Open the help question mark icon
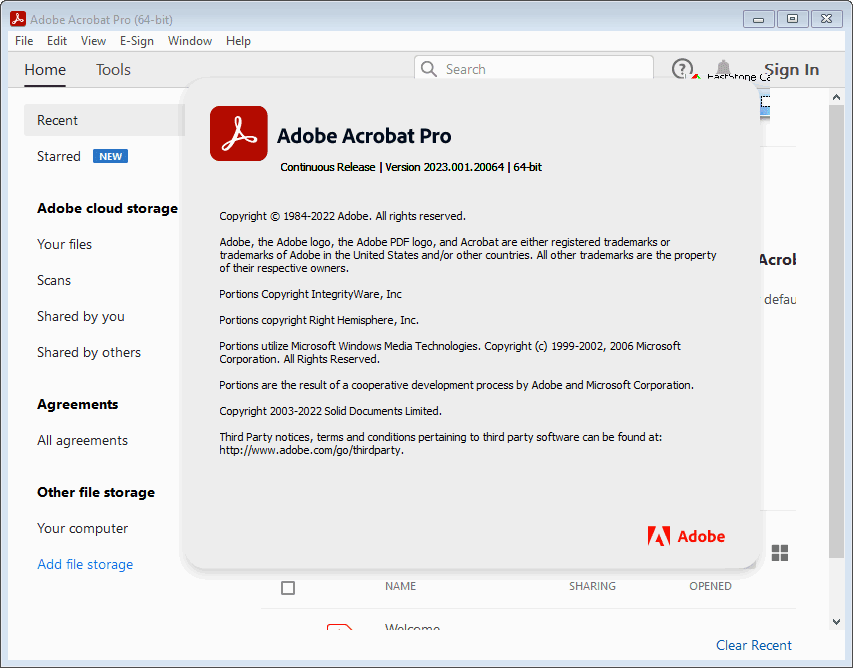Screen dimensions: 853x668 pos(682,69)
